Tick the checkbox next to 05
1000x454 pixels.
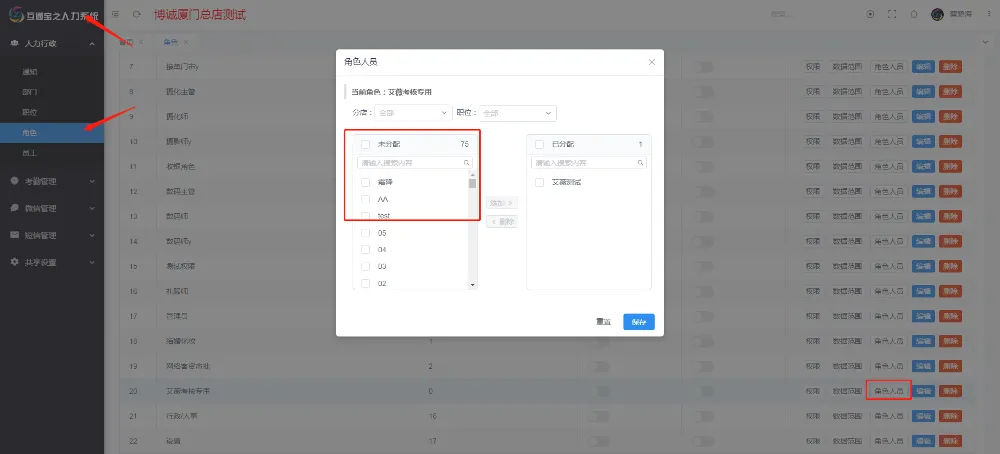coord(366,233)
